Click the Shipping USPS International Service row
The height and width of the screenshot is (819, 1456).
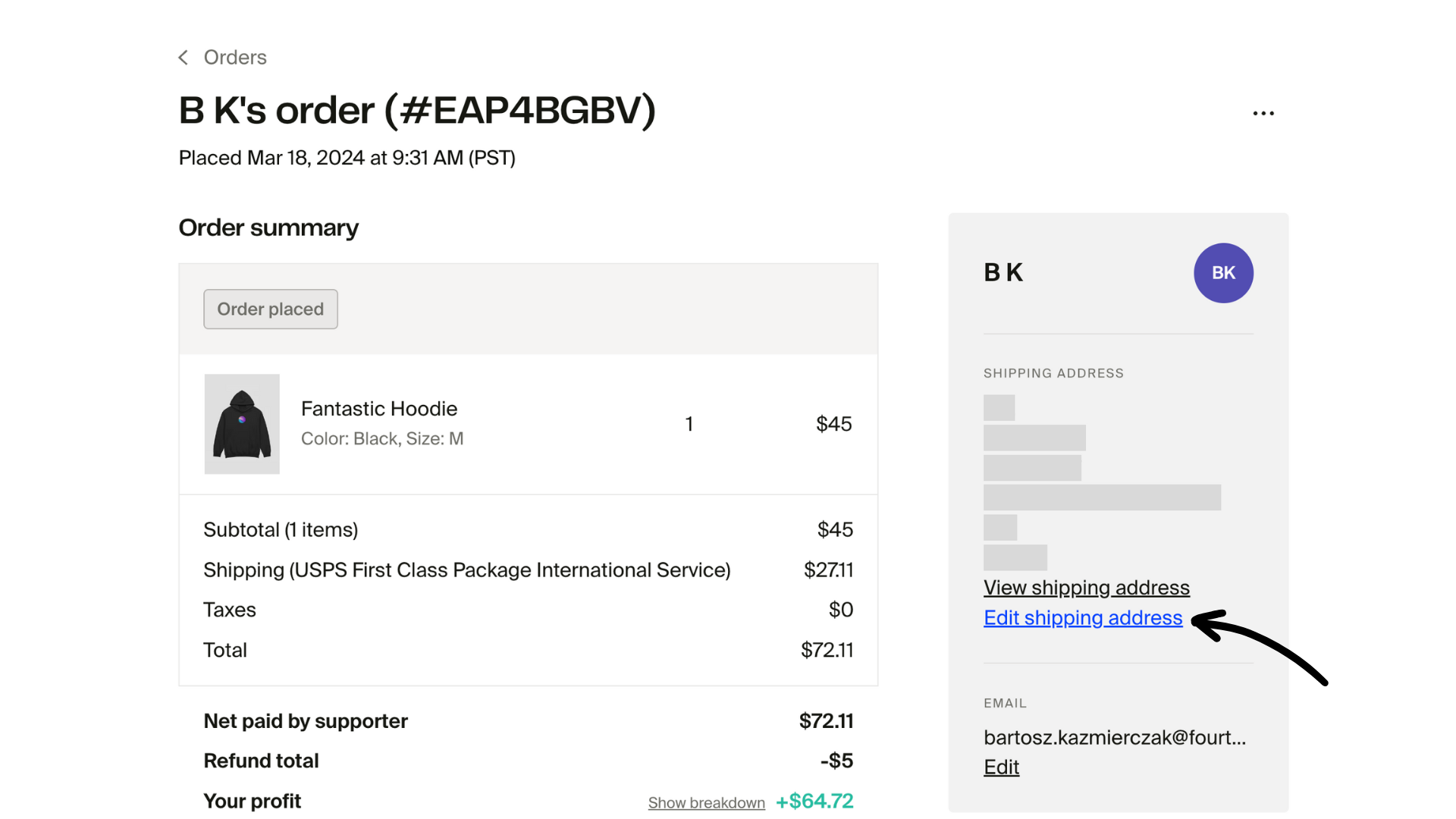click(466, 570)
